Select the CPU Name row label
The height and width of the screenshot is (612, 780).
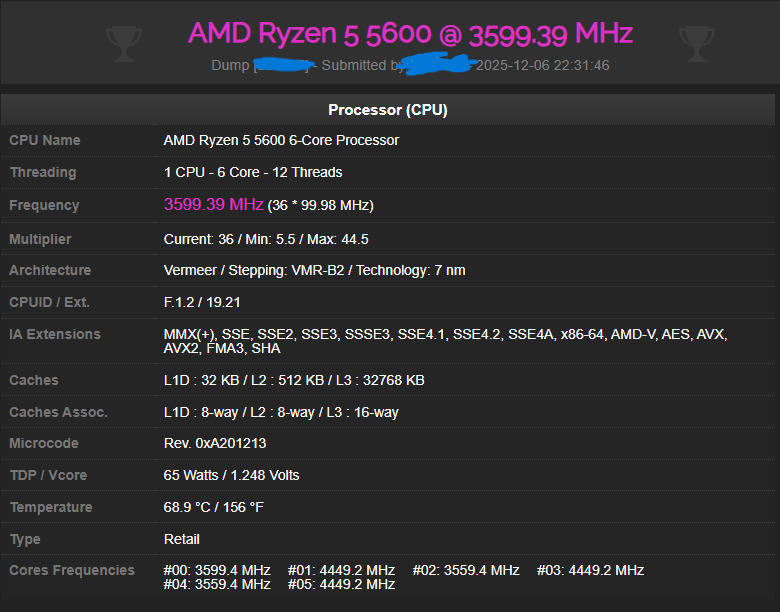point(45,140)
